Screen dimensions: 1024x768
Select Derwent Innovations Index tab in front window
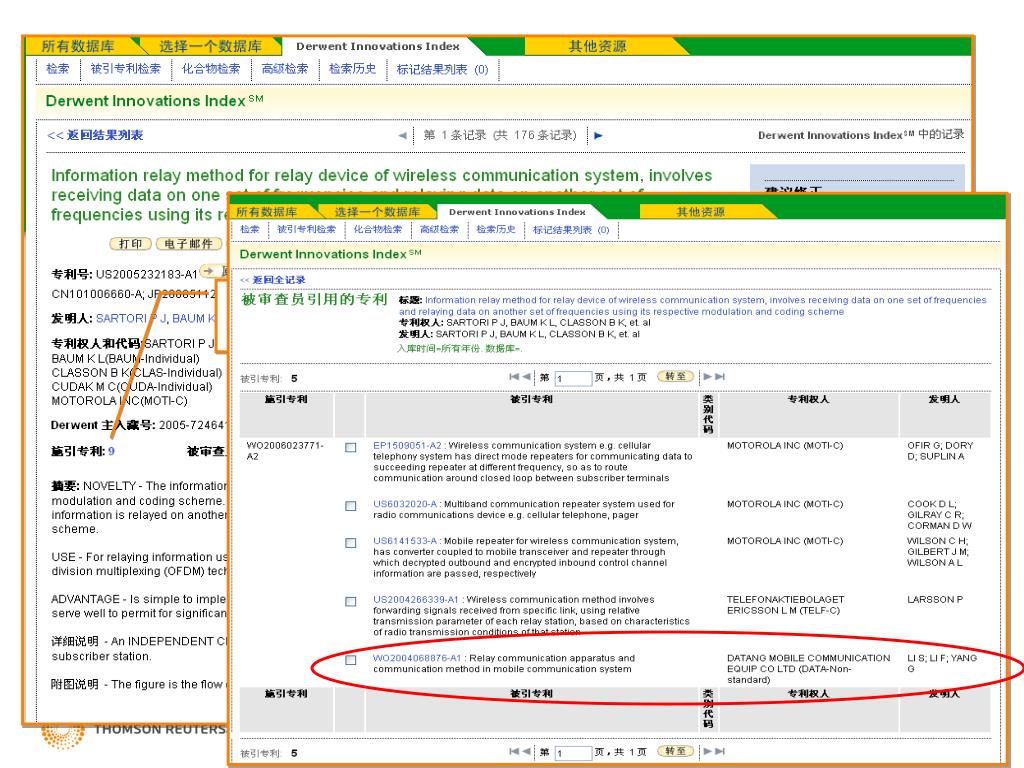pos(517,212)
